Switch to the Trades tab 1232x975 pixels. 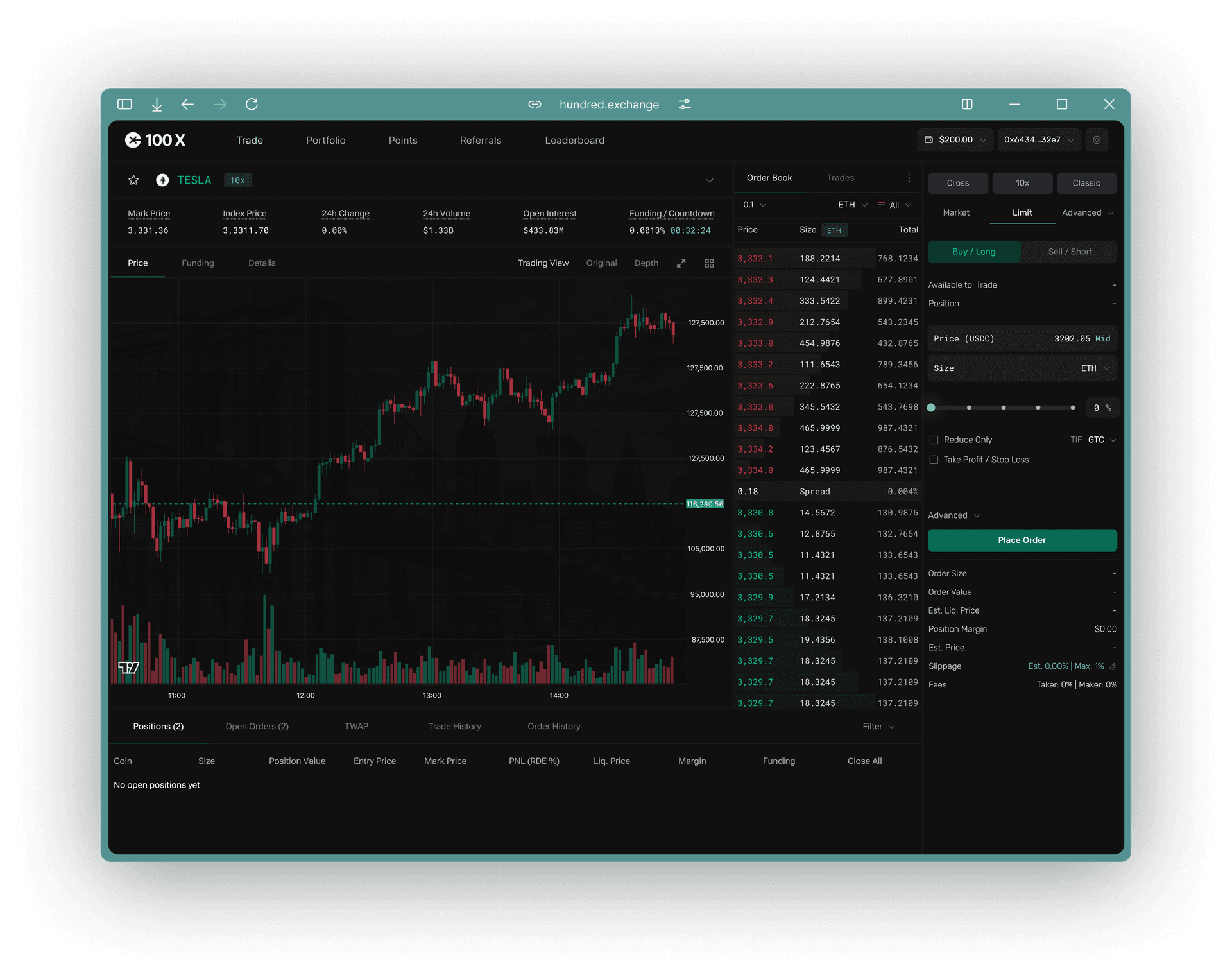841,178
